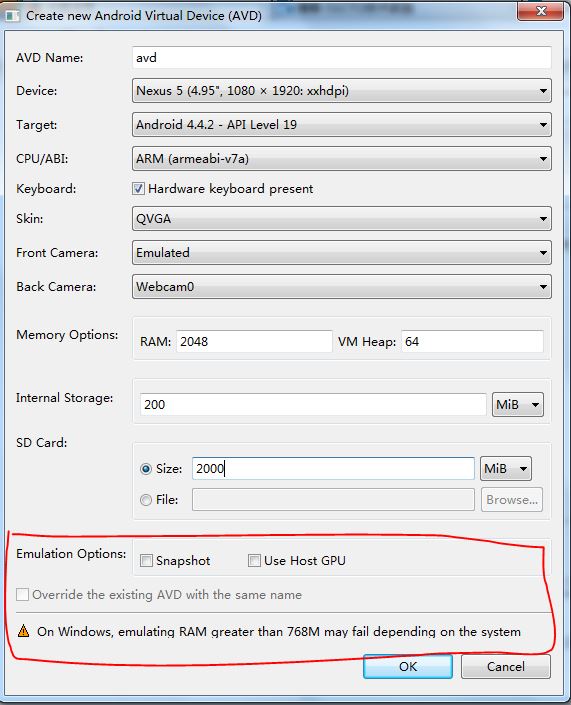Open the Internal Storage MiB unit dropdown

pyautogui.click(x=517, y=404)
